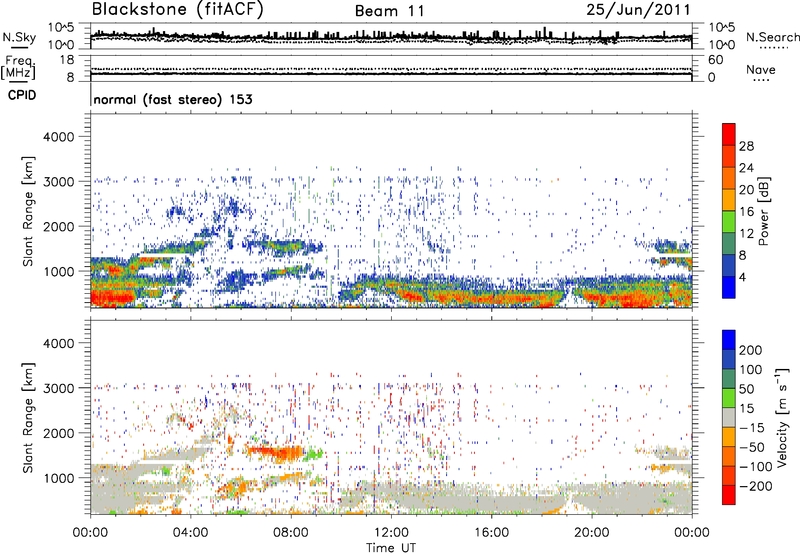The height and width of the screenshot is (554, 800).
Task: Click light green Power segment between 12 and 16
Action: 729,222
